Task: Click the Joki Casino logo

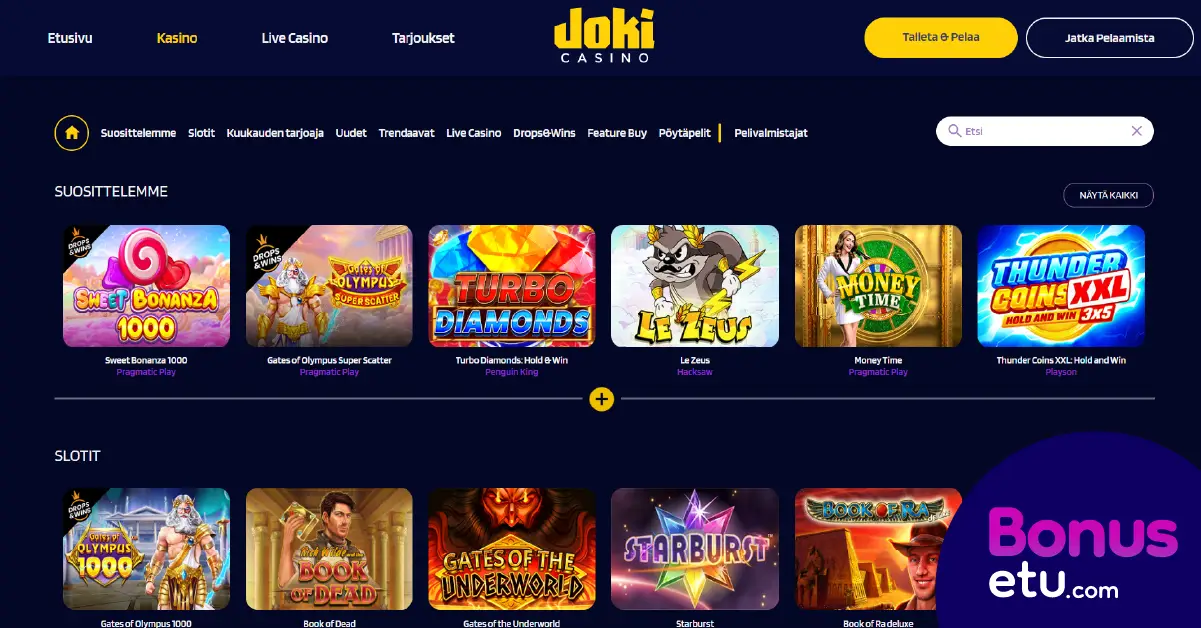Action: 604,36
